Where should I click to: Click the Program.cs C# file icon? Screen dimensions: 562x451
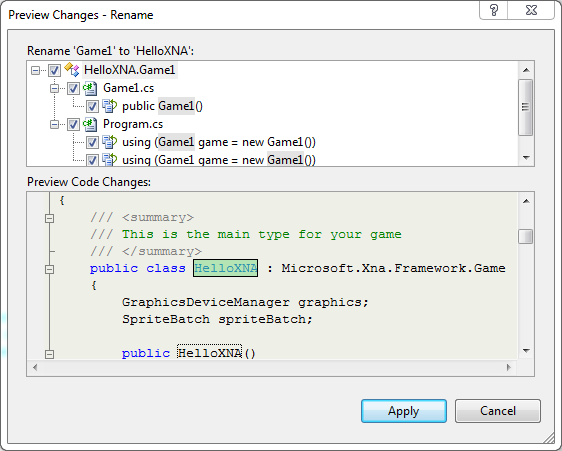pos(90,124)
